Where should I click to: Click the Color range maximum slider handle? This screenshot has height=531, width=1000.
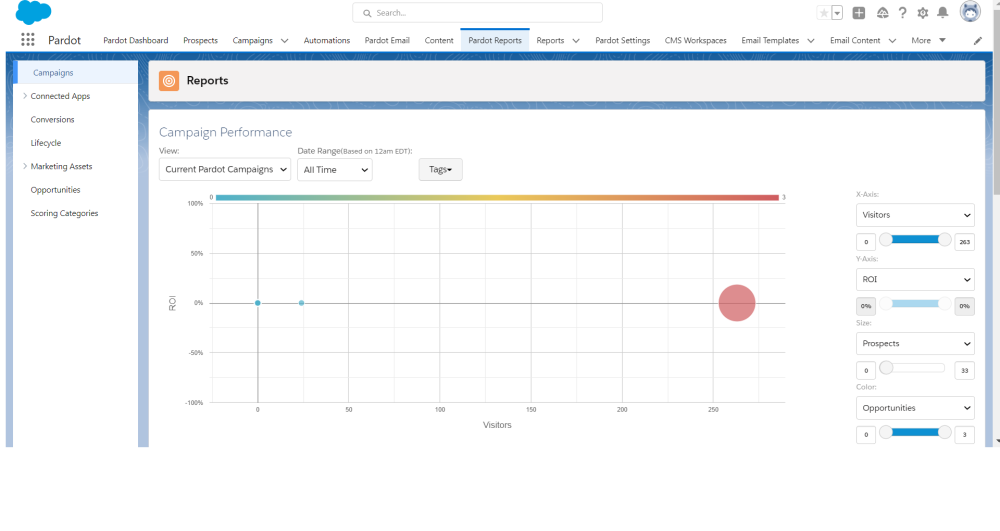coord(945,432)
